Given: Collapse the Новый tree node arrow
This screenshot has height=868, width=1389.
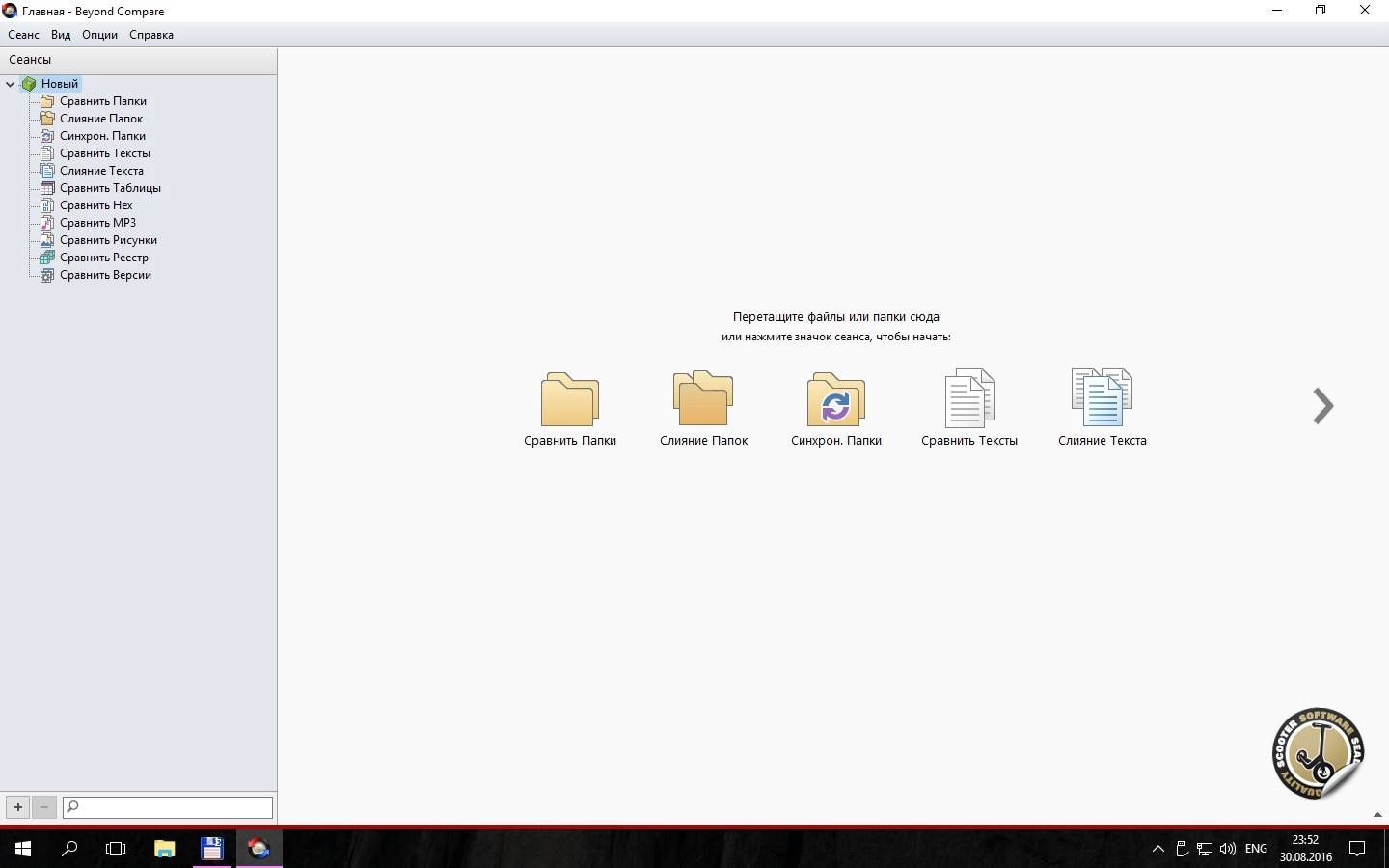Looking at the screenshot, I should 11,84.
